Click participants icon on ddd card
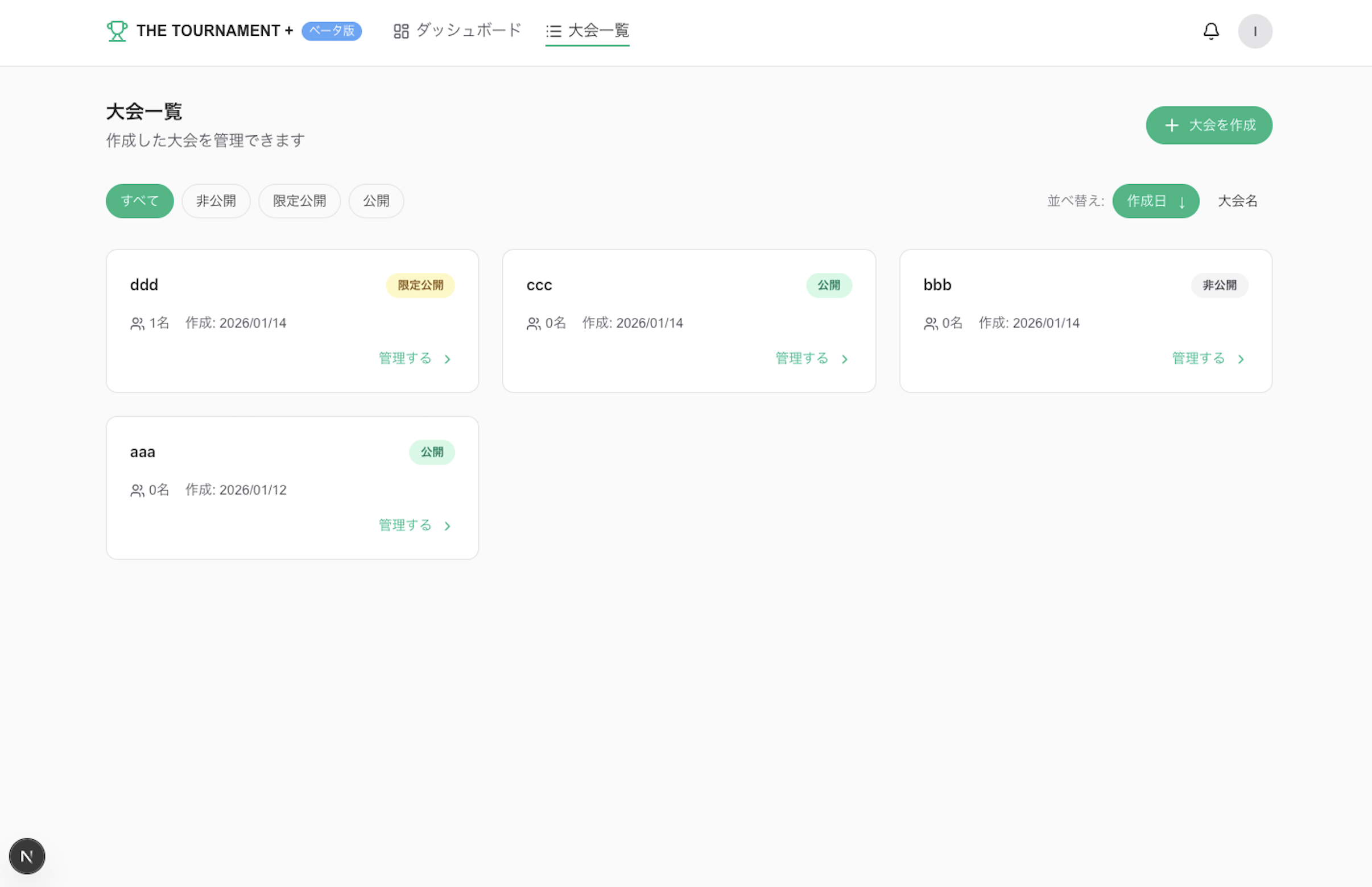Image resolution: width=1372 pixels, height=887 pixels. point(137,324)
